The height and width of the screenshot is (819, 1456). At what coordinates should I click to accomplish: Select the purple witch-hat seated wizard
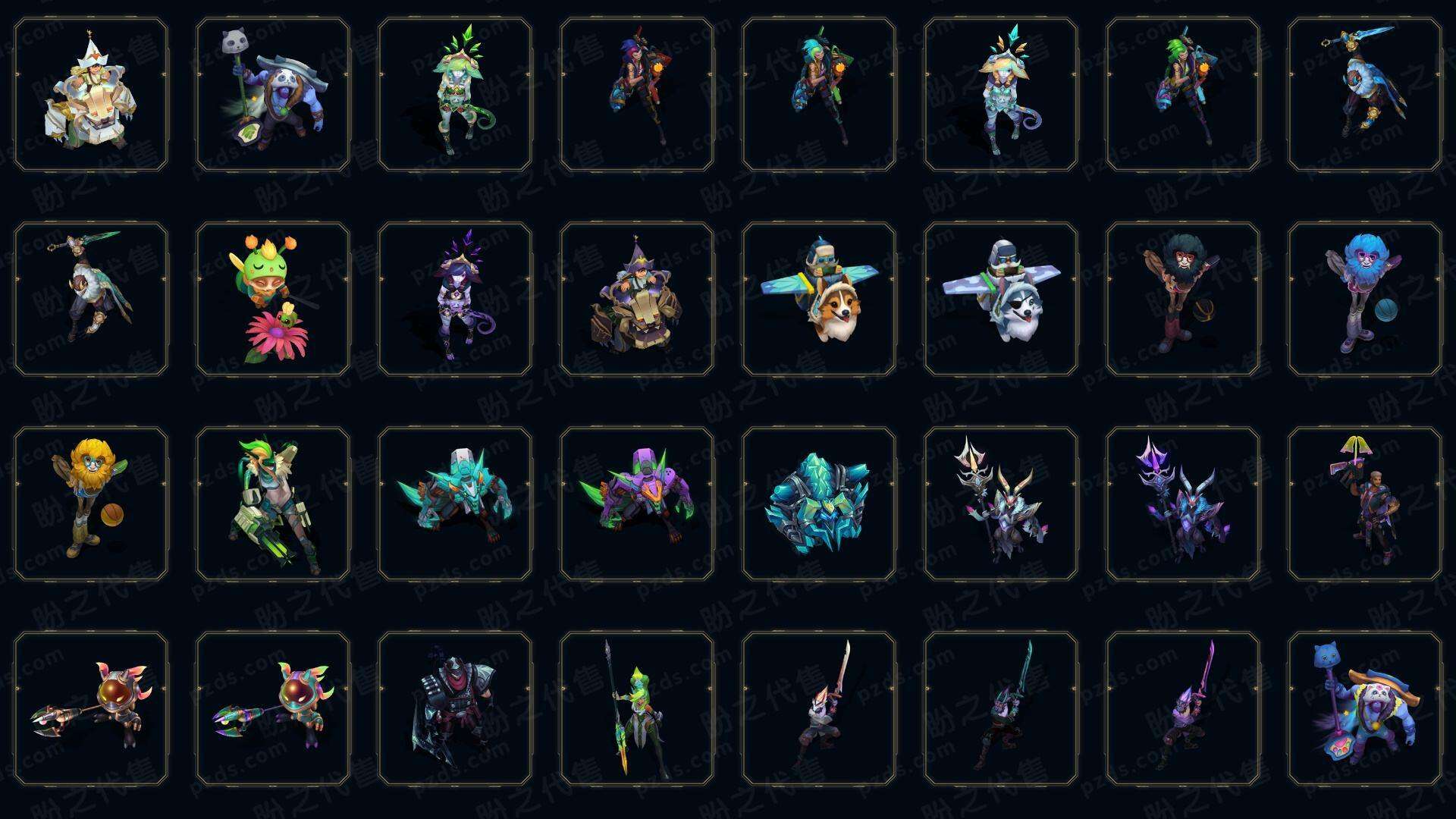pos(637,299)
